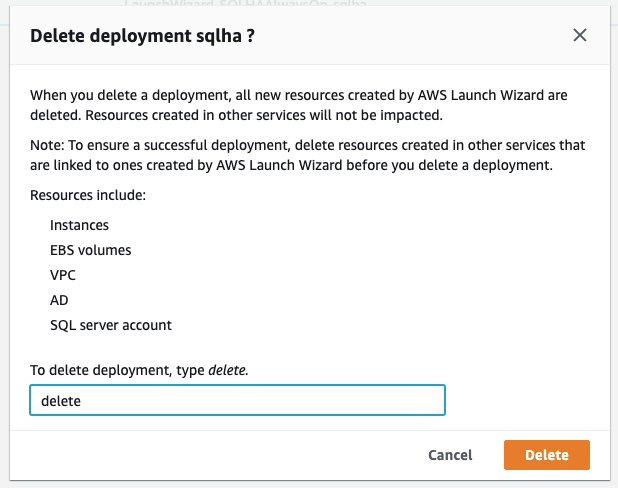This screenshot has height=488, width=618.
Task: Click the "To delete deployment, type" label
Action: 117,370
